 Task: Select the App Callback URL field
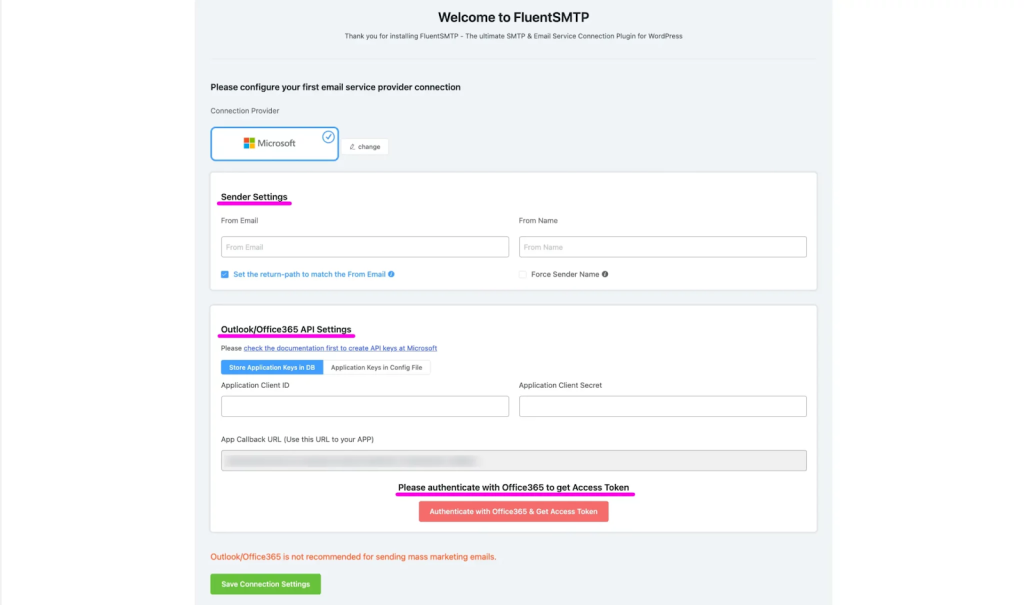coord(513,461)
